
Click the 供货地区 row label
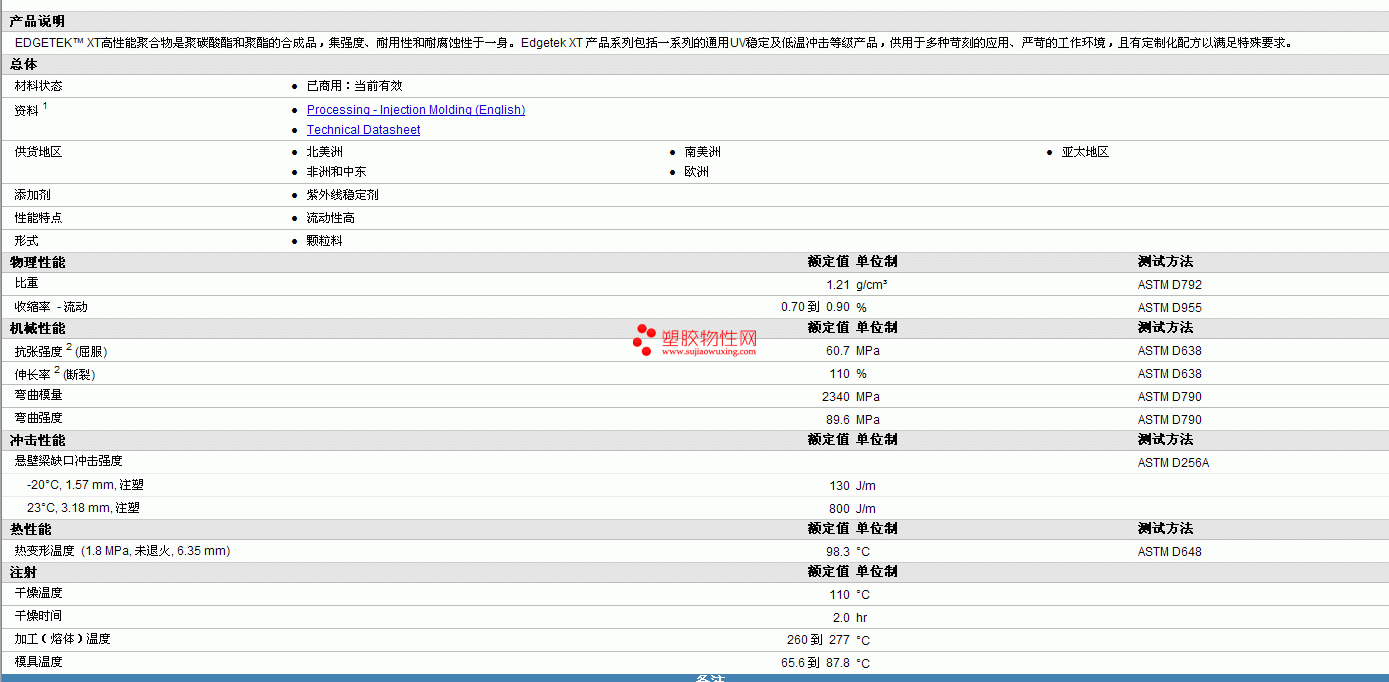tap(38, 152)
